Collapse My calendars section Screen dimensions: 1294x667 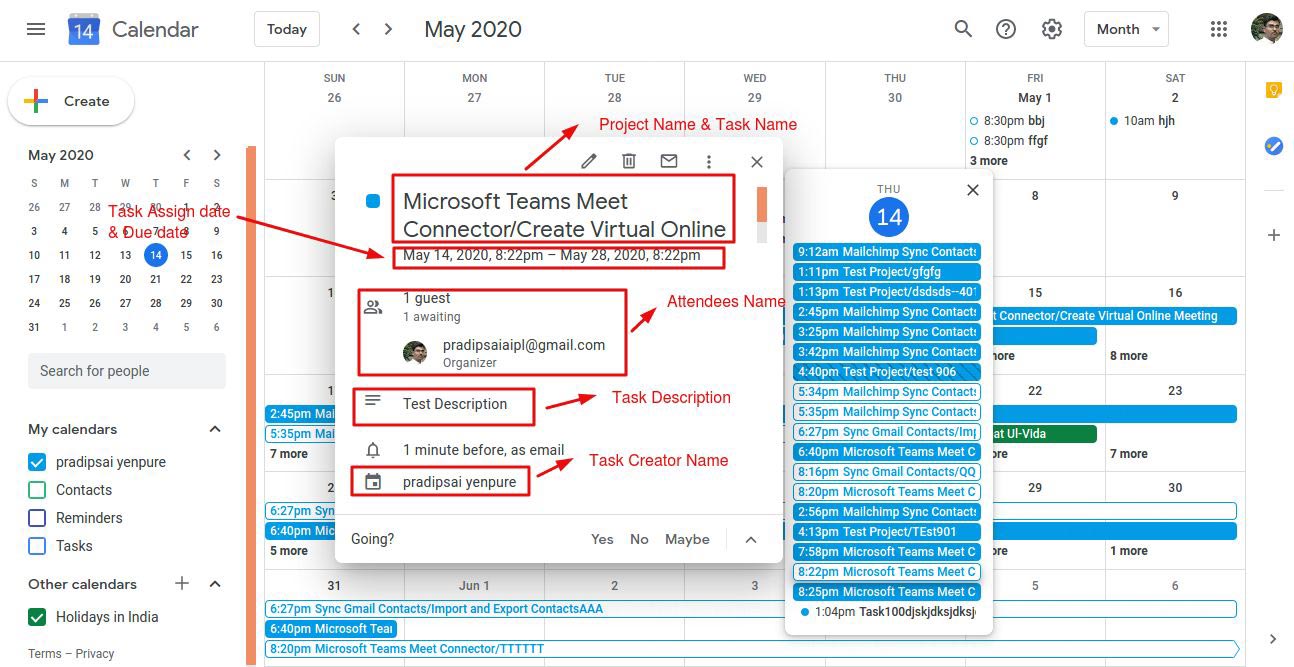pos(214,429)
